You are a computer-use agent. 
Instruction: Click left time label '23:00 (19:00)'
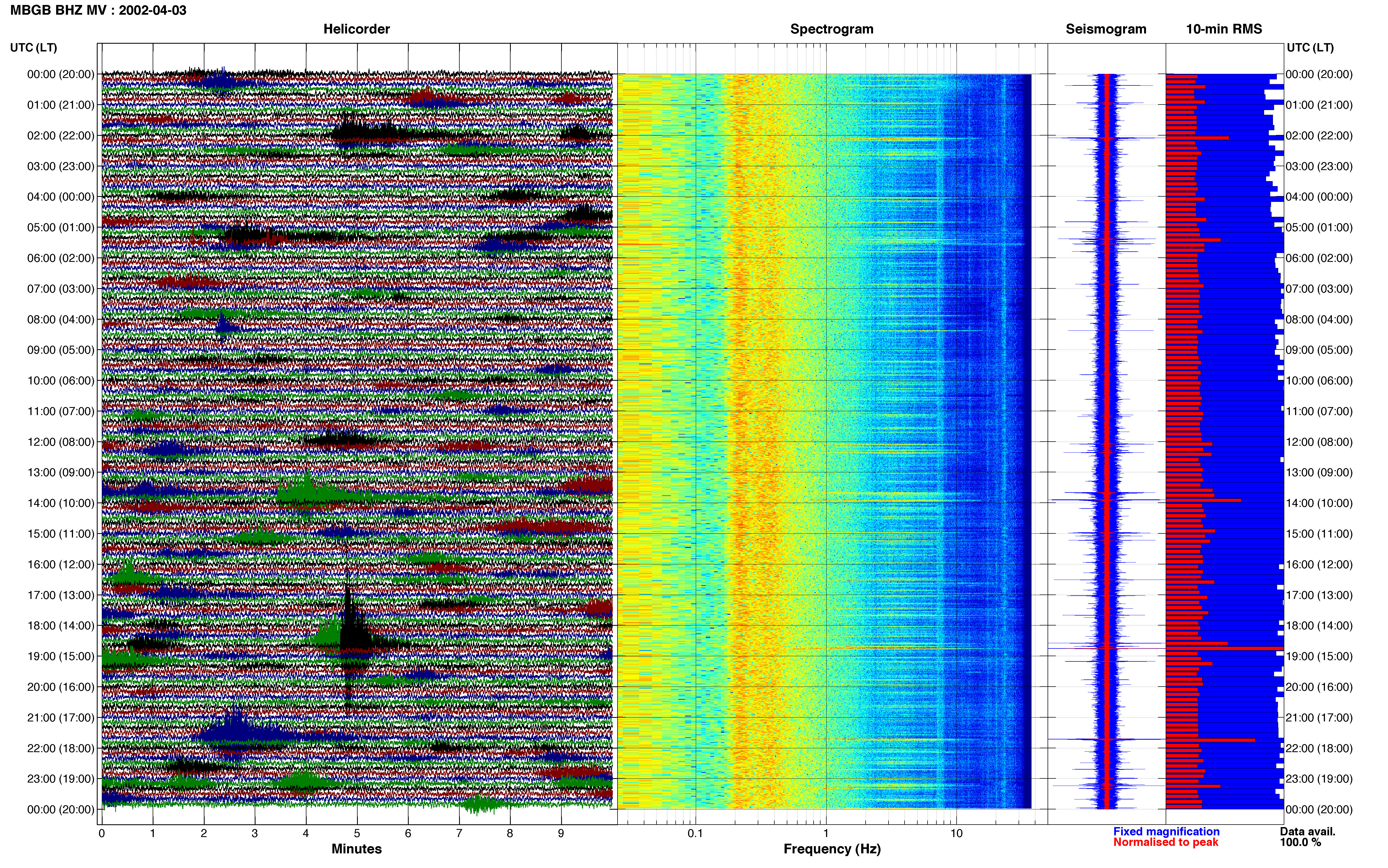61,779
